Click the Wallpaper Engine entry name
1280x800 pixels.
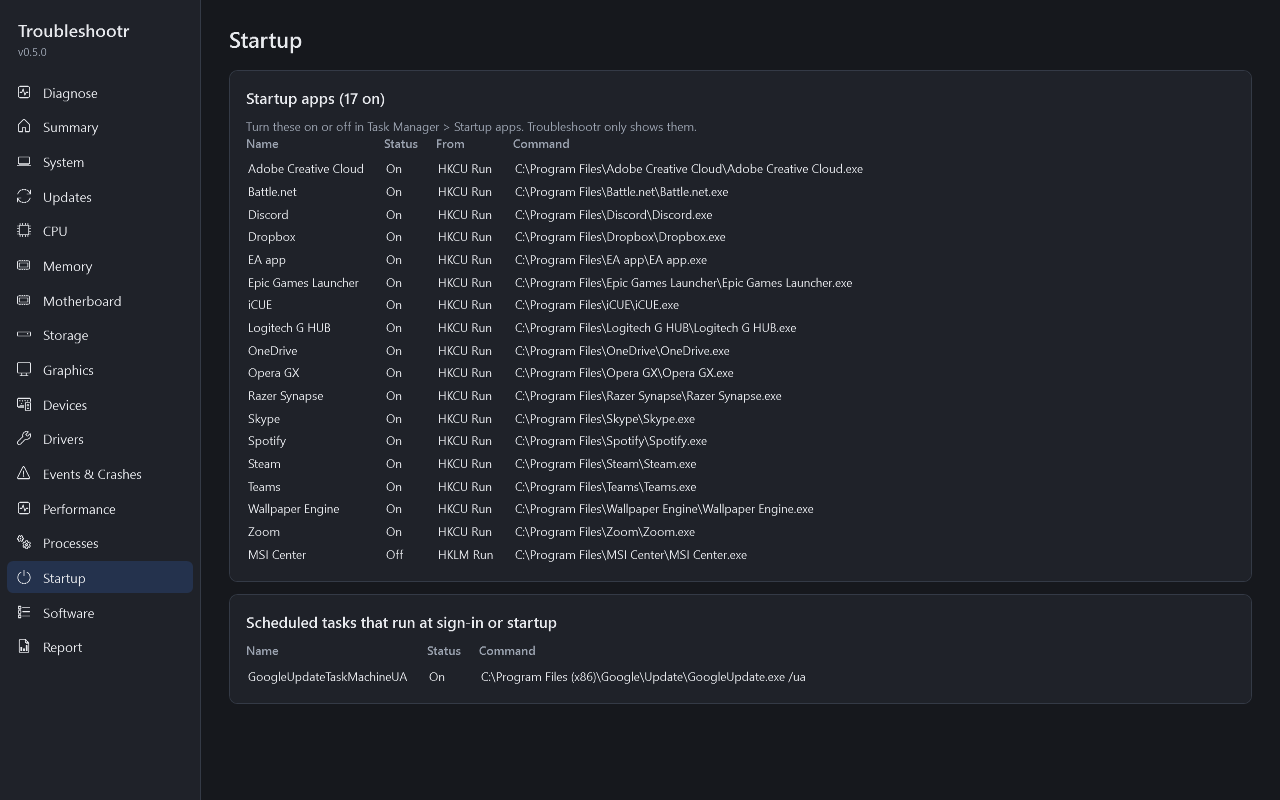294,509
